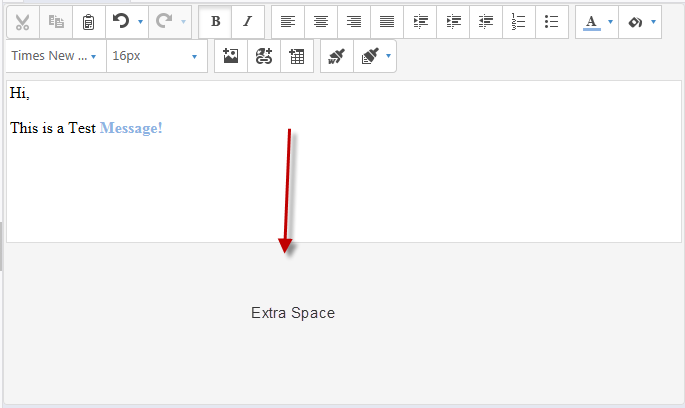The height and width of the screenshot is (408, 685).
Task: Undo the last edit
Action: 121,21
